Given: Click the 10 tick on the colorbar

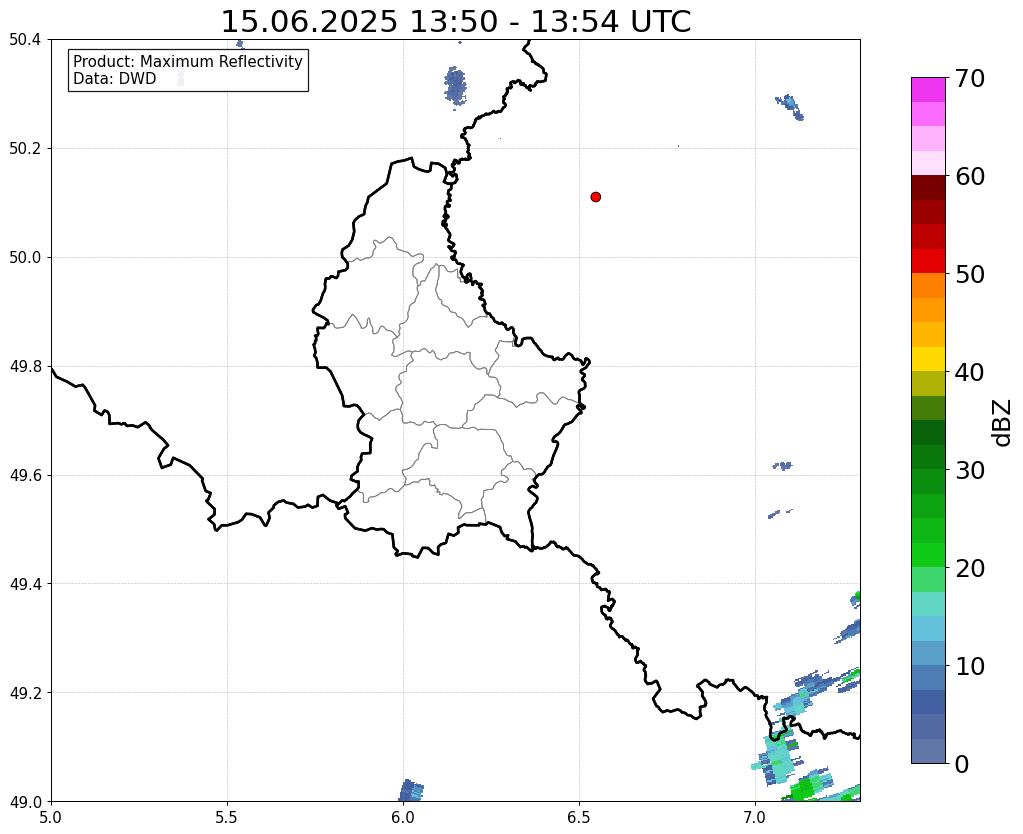Looking at the screenshot, I should tap(970, 666).
